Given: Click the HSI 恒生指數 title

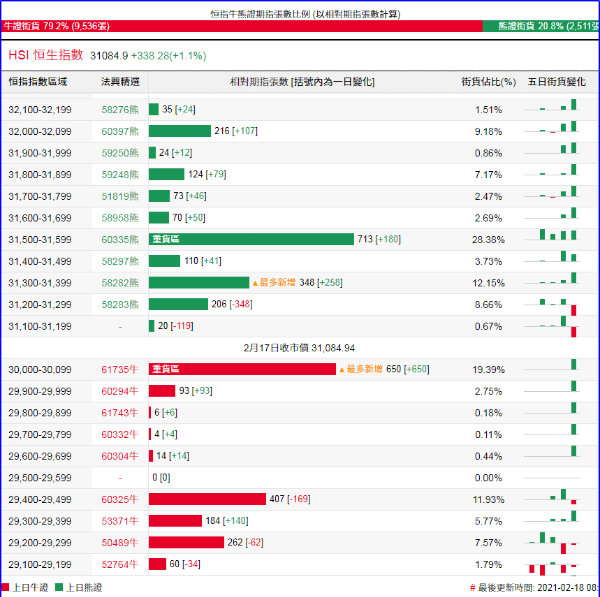Looking at the screenshot, I should 46,55.
